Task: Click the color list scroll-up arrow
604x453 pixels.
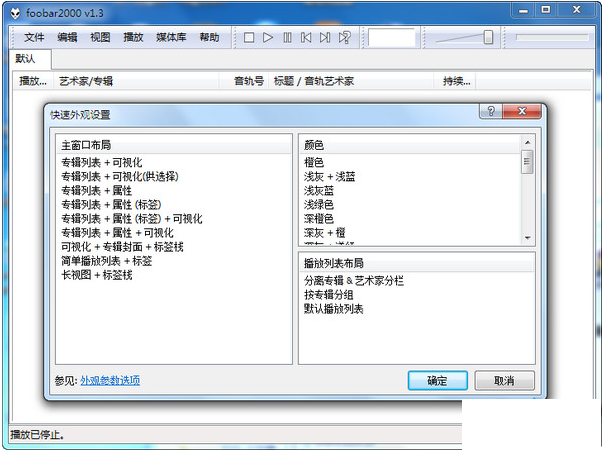Action: (x=527, y=143)
